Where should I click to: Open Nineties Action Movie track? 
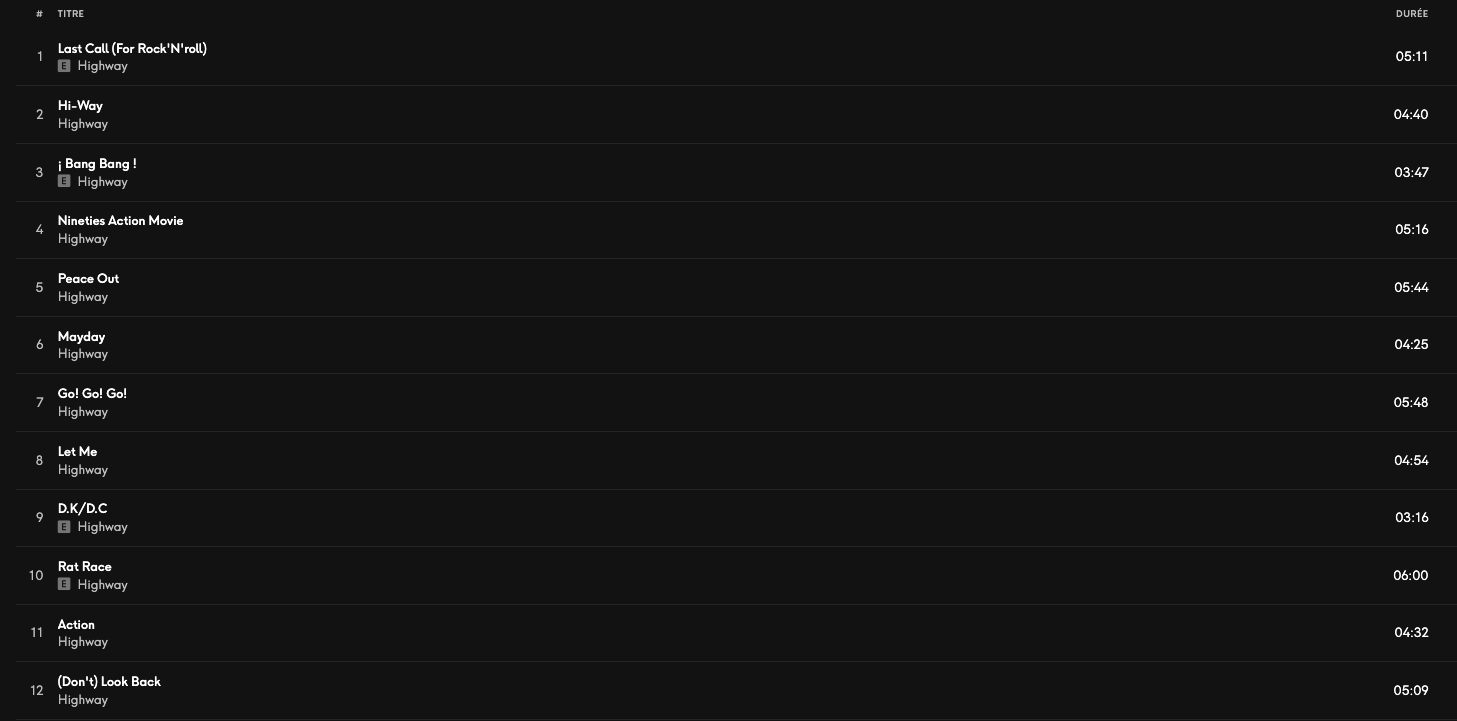pos(120,221)
